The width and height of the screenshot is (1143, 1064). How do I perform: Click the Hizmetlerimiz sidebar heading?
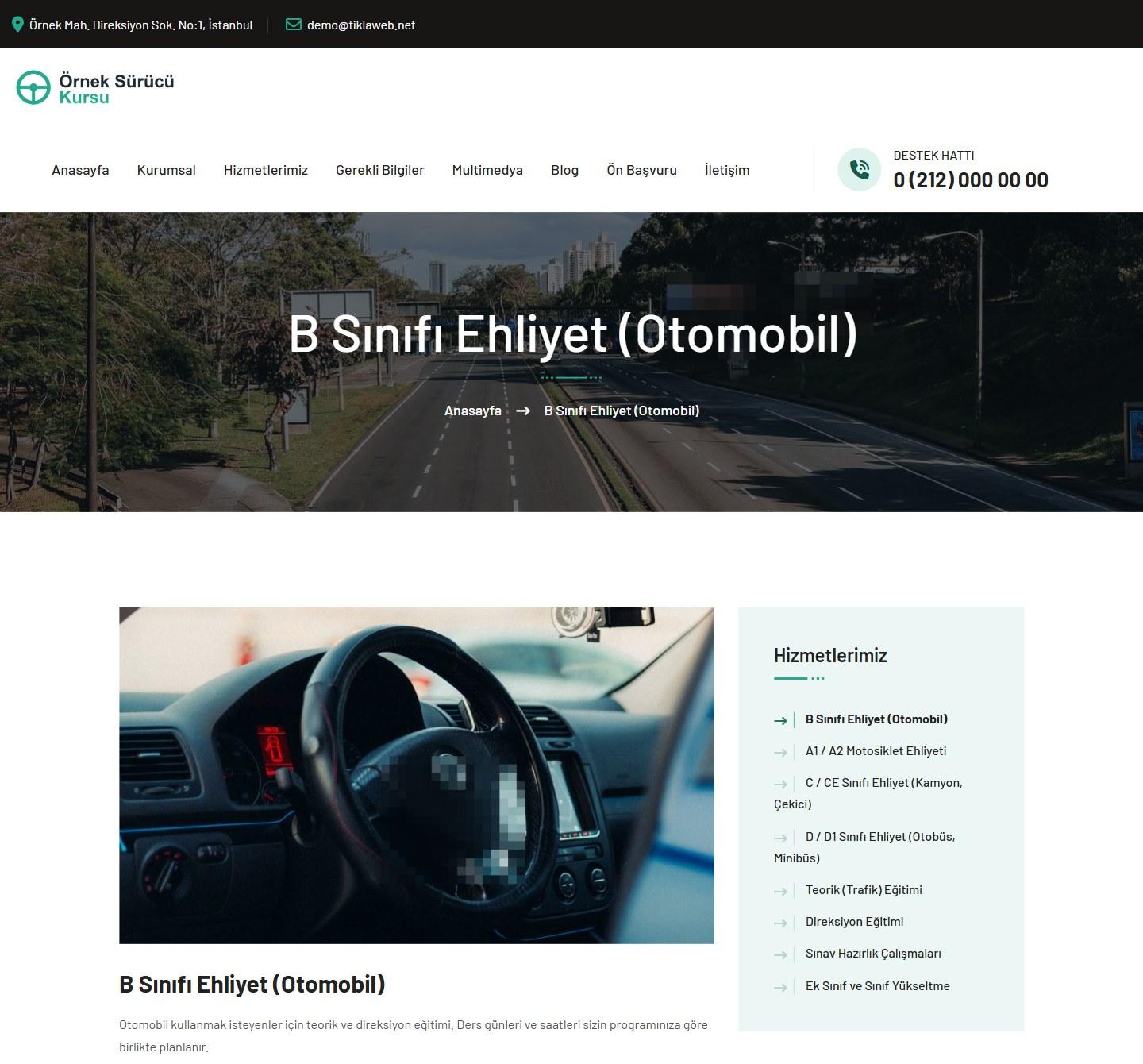pyautogui.click(x=830, y=656)
